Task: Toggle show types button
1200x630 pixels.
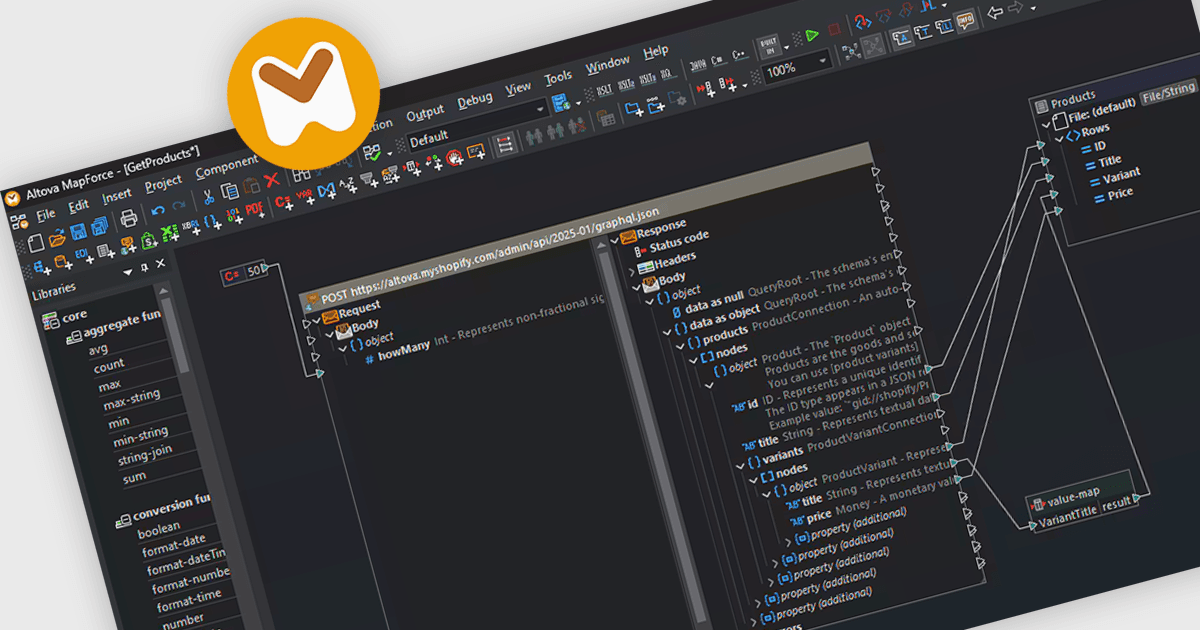Action: (x=922, y=31)
